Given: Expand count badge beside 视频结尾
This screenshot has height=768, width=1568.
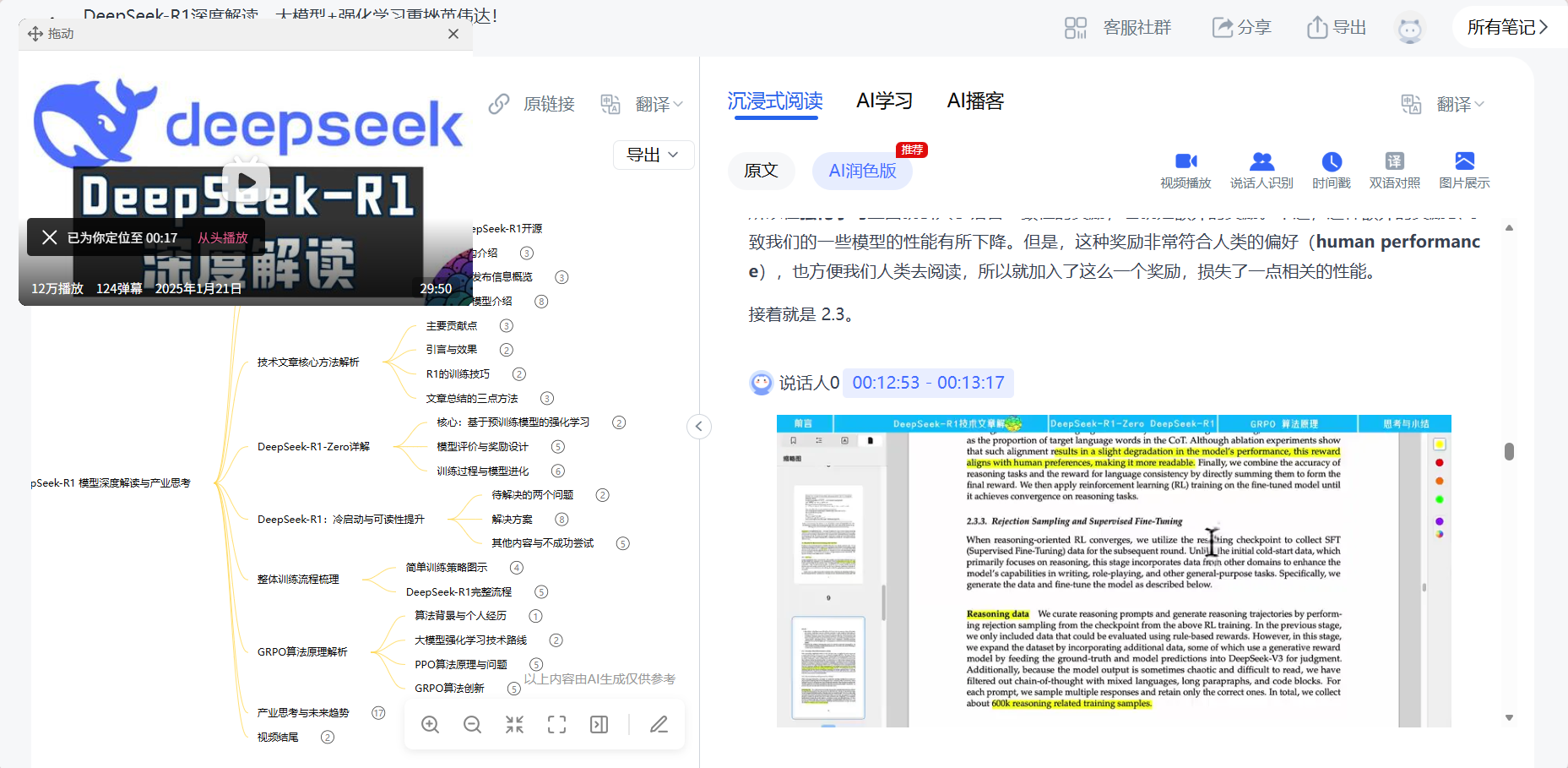Looking at the screenshot, I should pos(328,738).
